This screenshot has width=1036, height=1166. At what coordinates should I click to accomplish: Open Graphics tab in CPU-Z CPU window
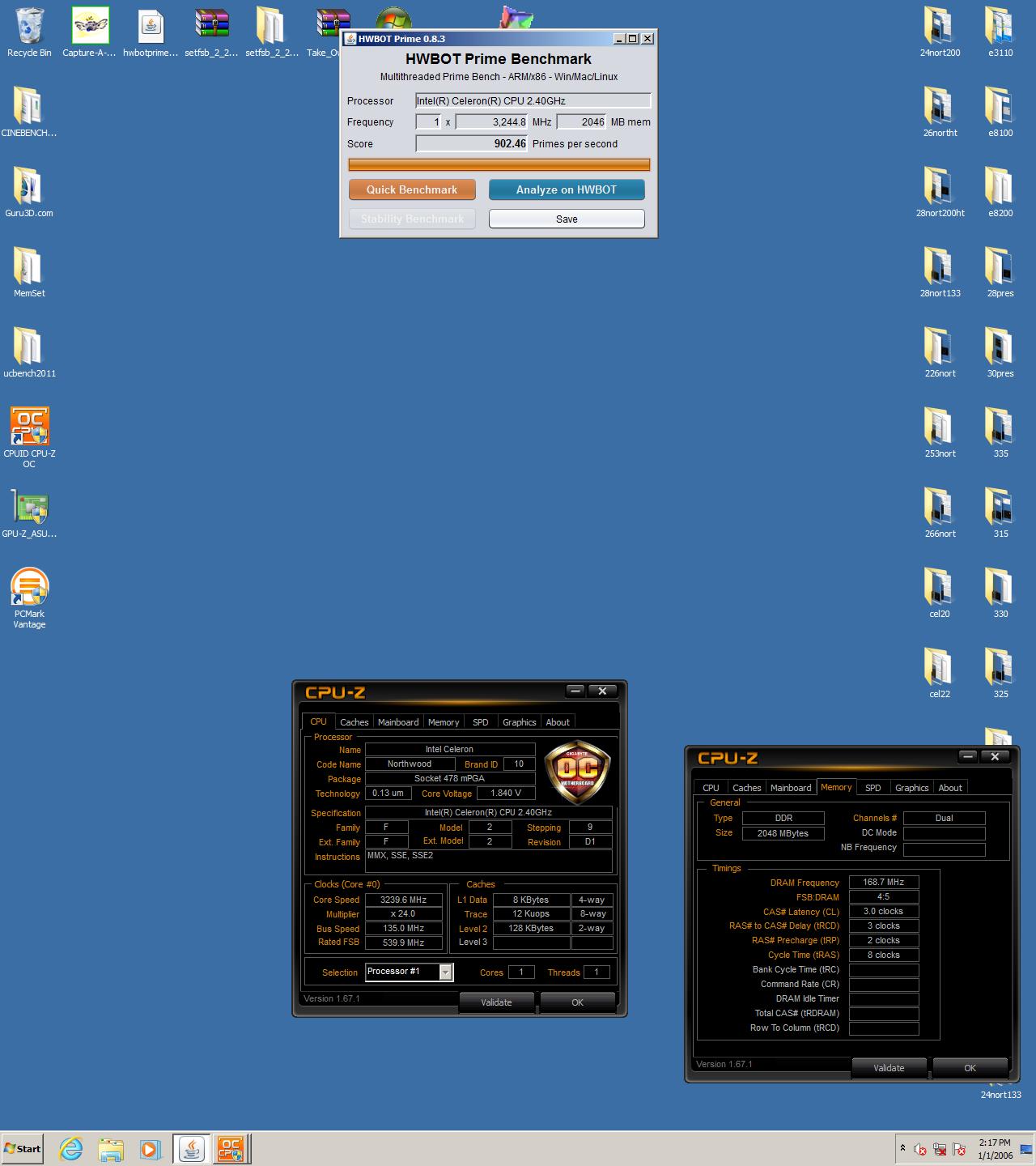coord(520,721)
